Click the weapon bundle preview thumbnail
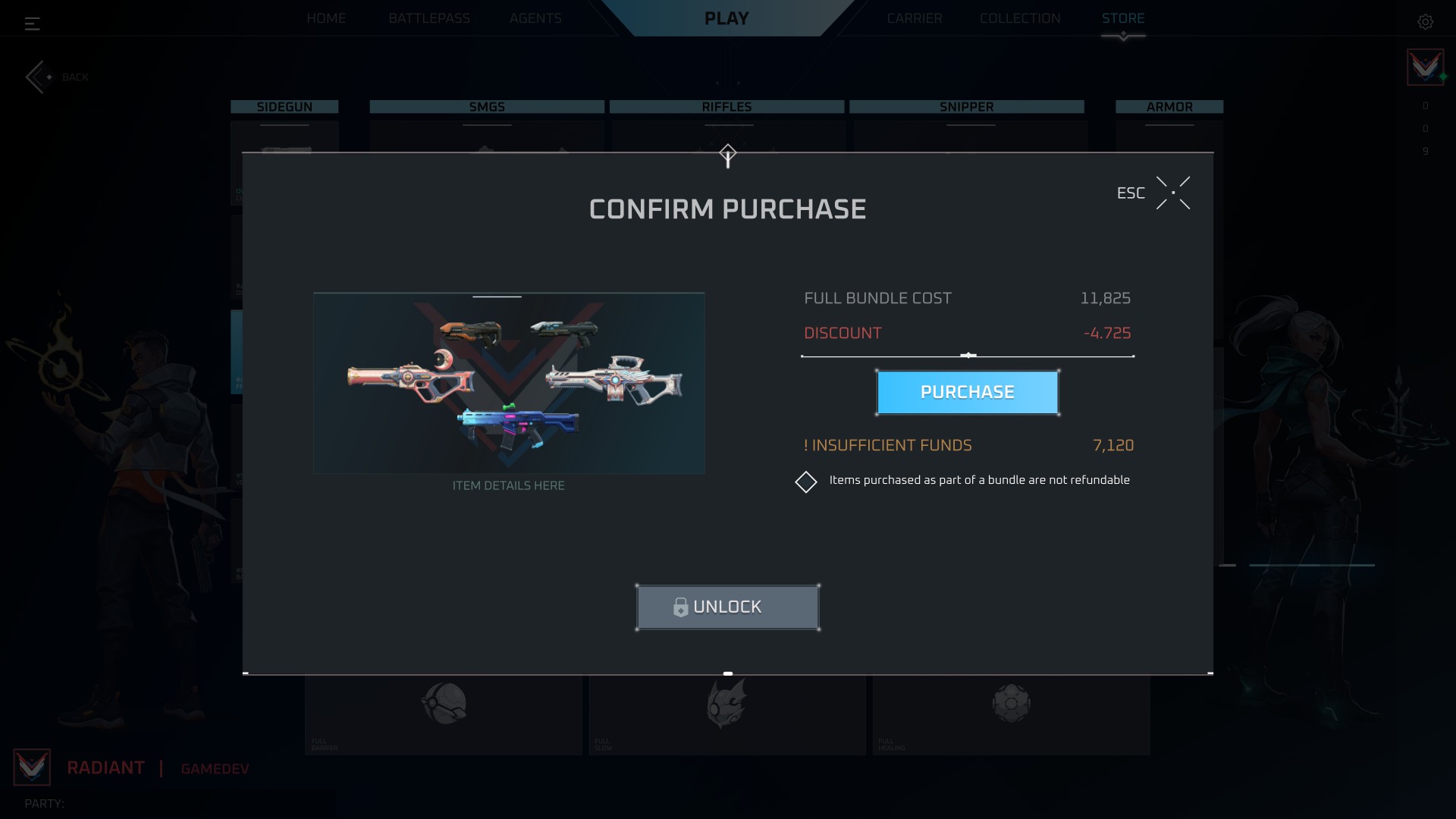Screen dimensions: 1456x819 click(509, 383)
